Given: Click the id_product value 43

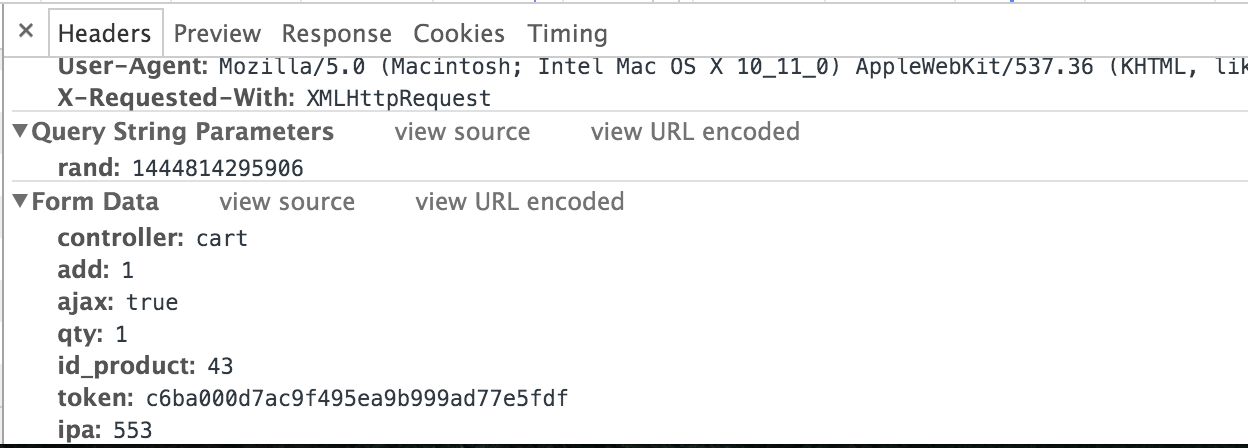Looking at the screenshot, I should point(219,366).
